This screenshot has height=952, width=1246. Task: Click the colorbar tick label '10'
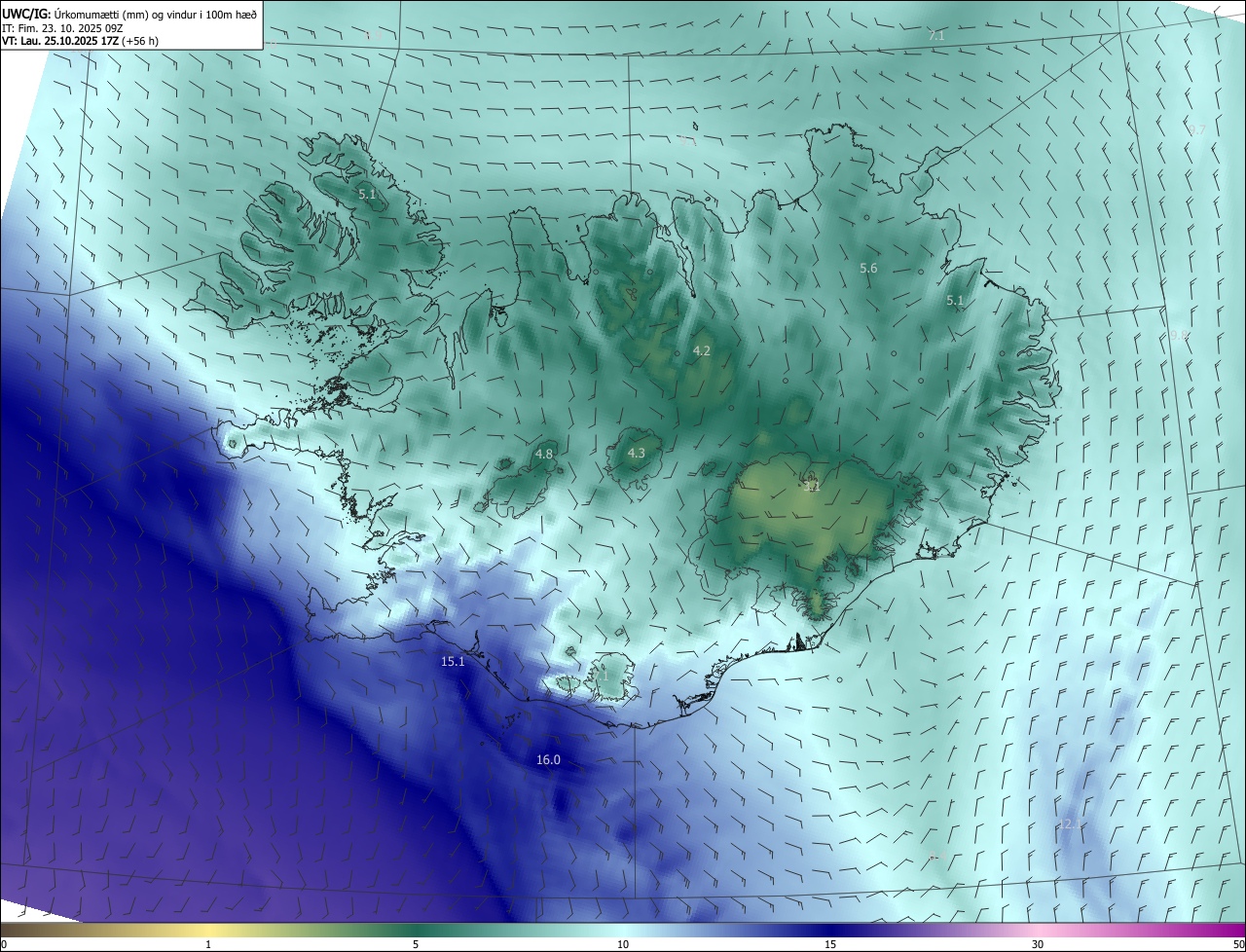[x=623, y=944]
